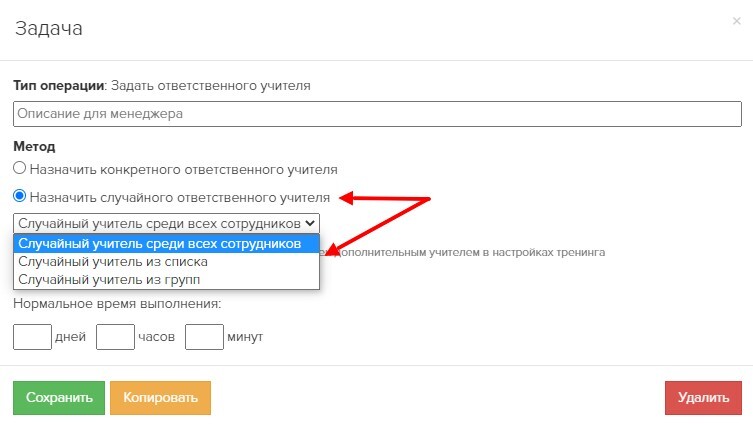Click the Задача dialog title
Image resolution: width=753 pixels, height=426 pixels.
pos(47,28)
